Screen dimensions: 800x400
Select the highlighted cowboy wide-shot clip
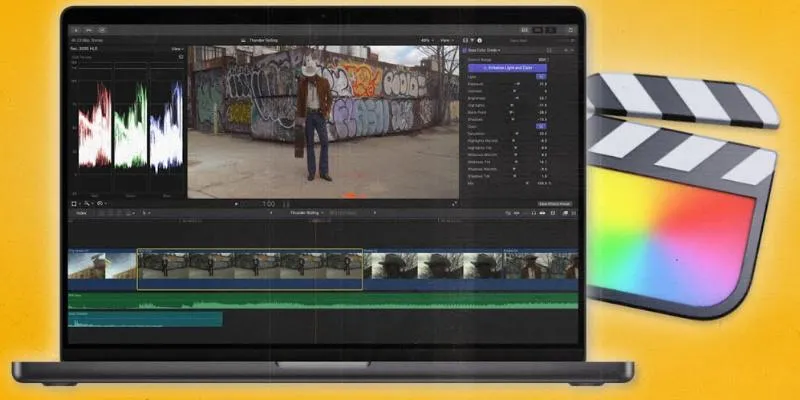pos(250,269)
